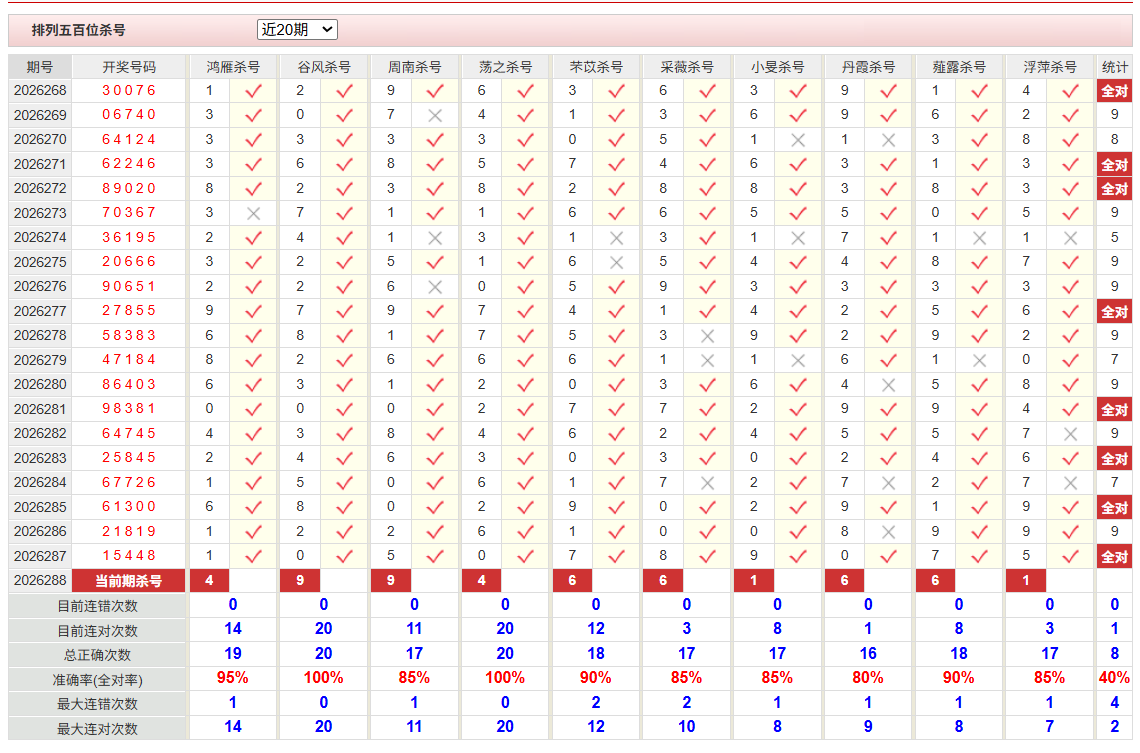Select the 周南杀号 column header

[x=414, y=67]
